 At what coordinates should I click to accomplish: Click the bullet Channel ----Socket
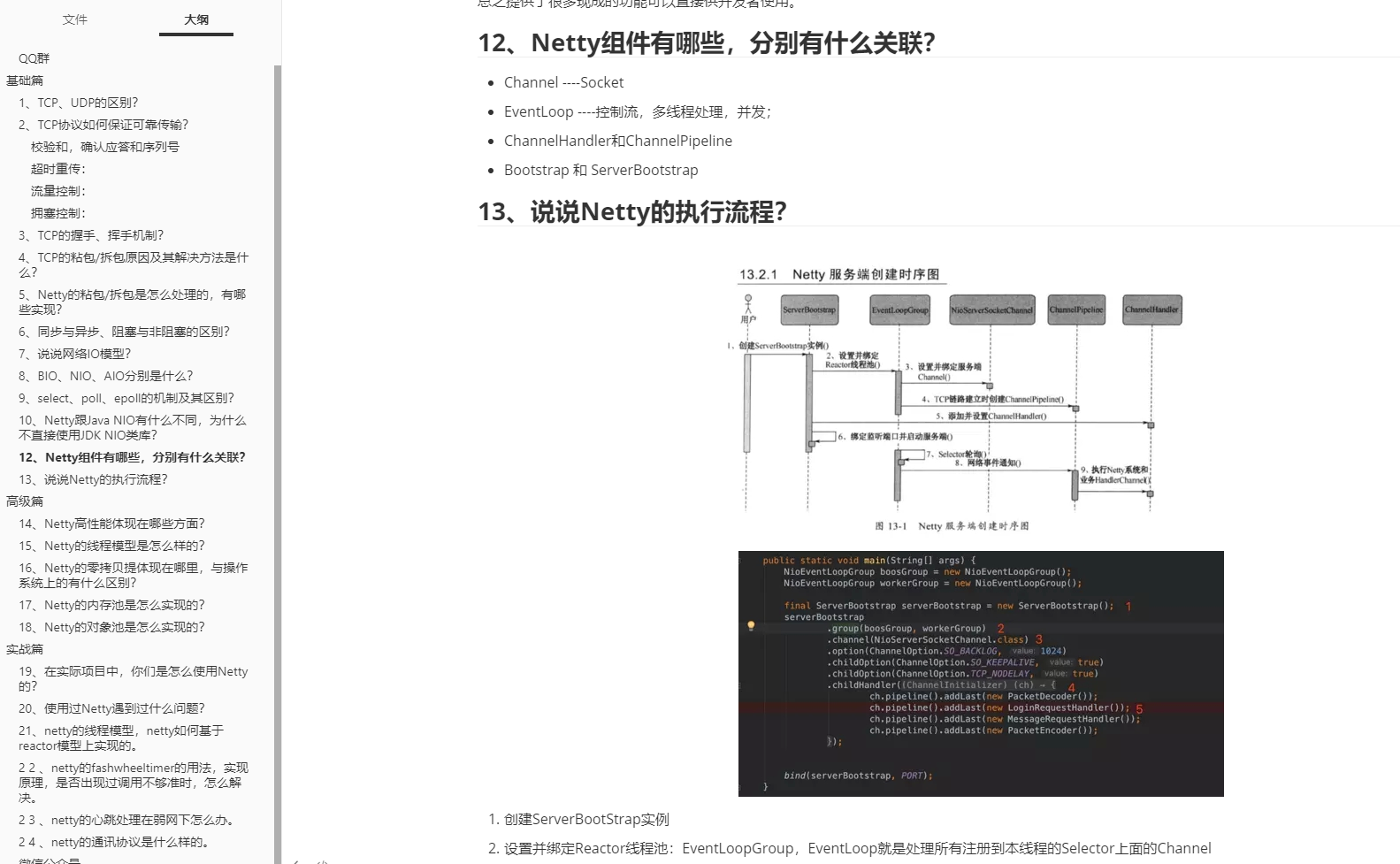click(563, 82)
